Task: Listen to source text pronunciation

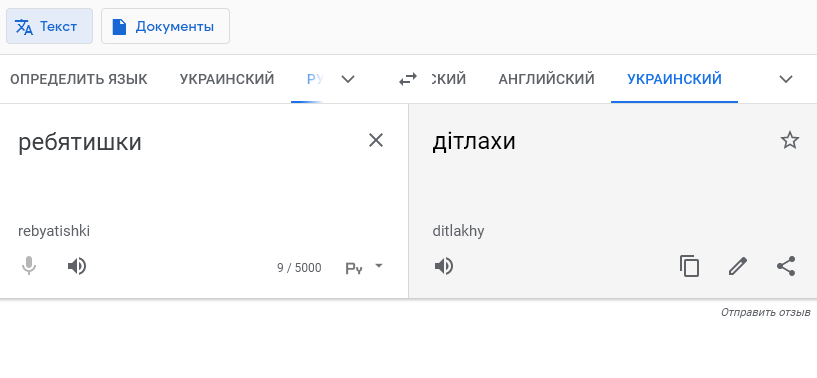Action: click(x=77, y=266)
